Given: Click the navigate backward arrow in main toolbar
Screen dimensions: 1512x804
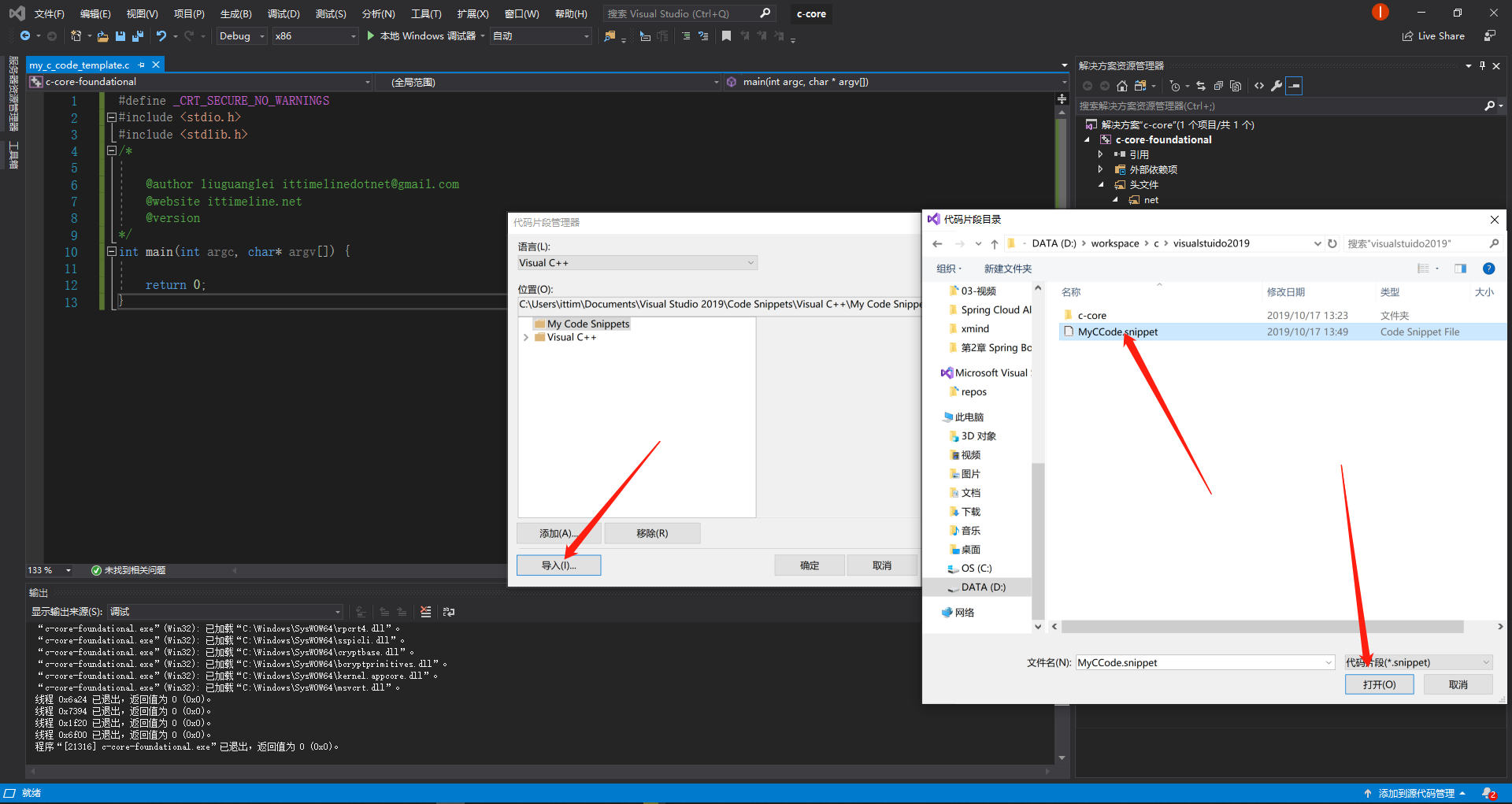Looking at the screenshot, I should [25, 36].
